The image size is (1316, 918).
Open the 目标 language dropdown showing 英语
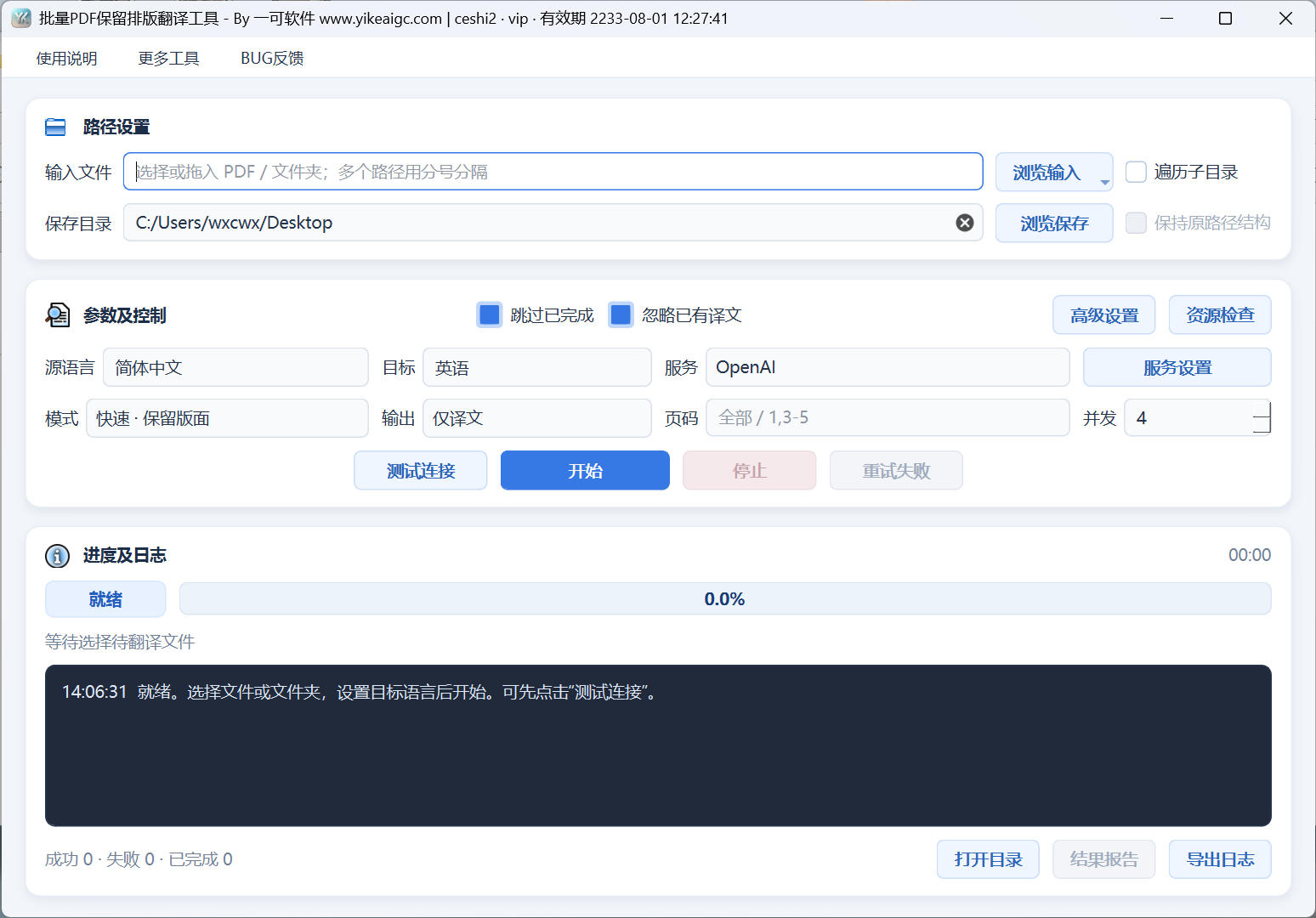[x=537, y=367]
